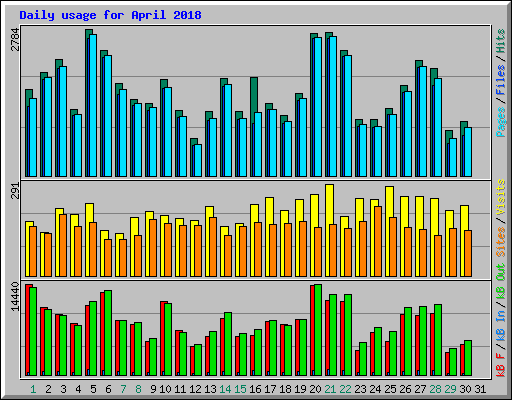The height and width of the screenshot is (400, 512).
Task: Click green day label 7 on the x-axis
Action: pos(123,389)
